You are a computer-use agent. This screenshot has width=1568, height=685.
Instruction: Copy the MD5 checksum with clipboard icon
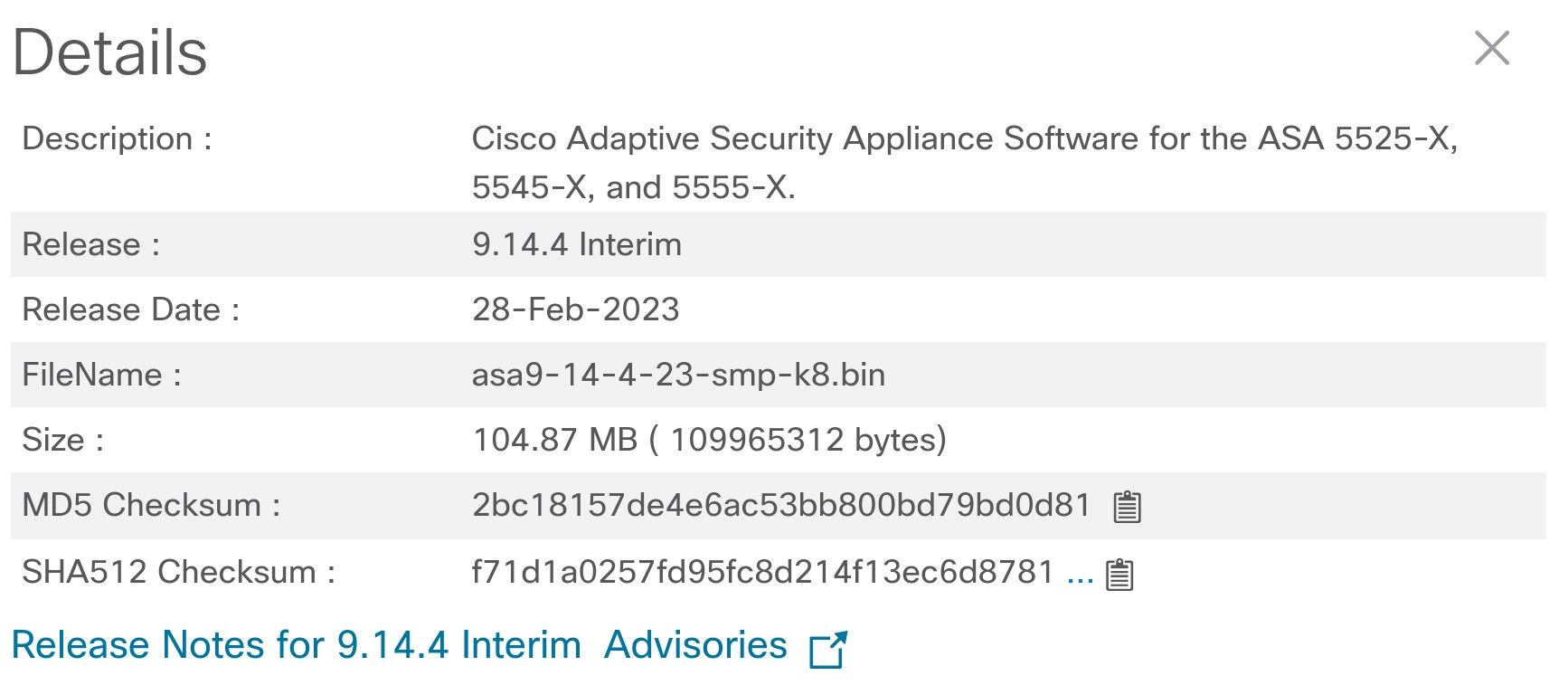[x=1127, y=507]
